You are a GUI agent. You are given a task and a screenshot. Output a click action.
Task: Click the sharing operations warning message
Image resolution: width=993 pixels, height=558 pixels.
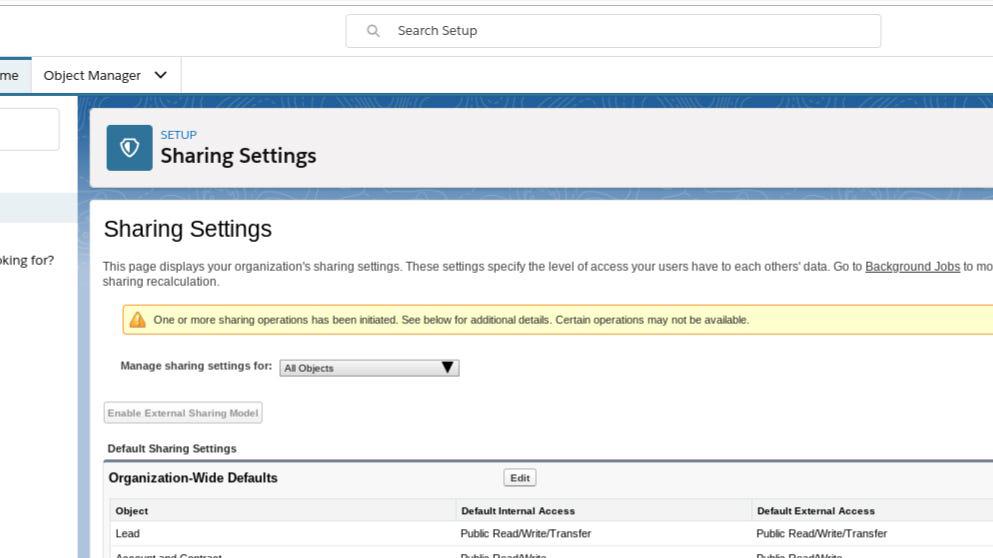(451, 320)
